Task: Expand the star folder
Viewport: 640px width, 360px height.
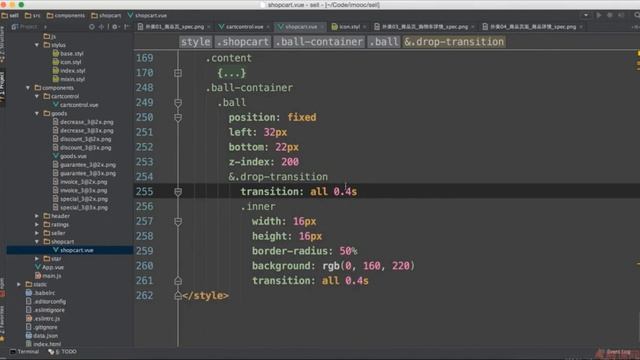Action: 37,259
